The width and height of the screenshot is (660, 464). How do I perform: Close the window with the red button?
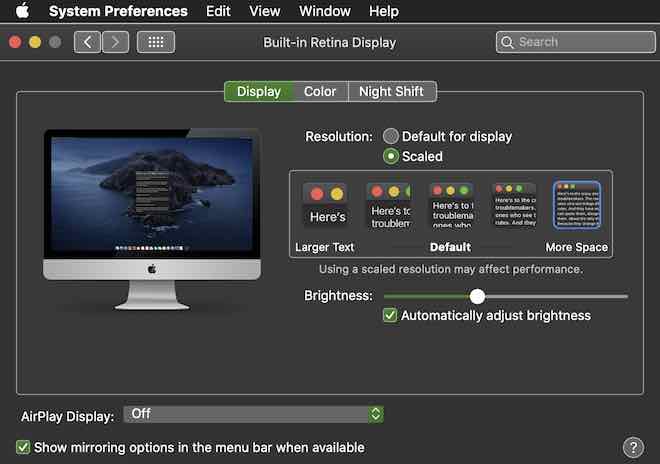pos(15,42)
